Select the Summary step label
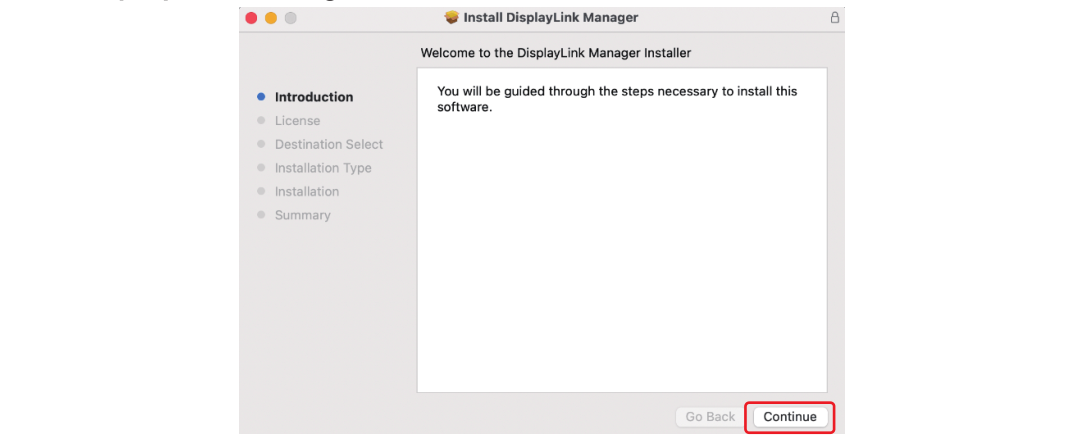The height and width of the screenshot is (447, 1081). pyautogui.click(x=302, y=215)
